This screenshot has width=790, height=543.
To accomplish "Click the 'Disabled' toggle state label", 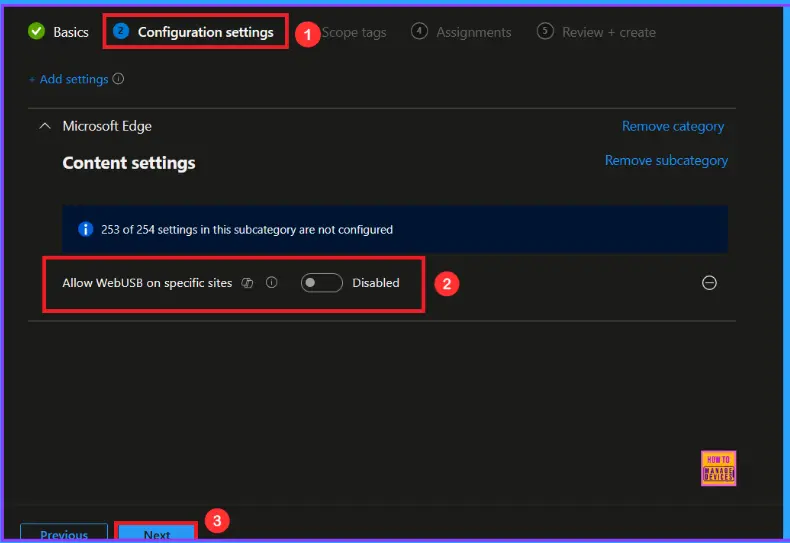I will pos(376,283).
